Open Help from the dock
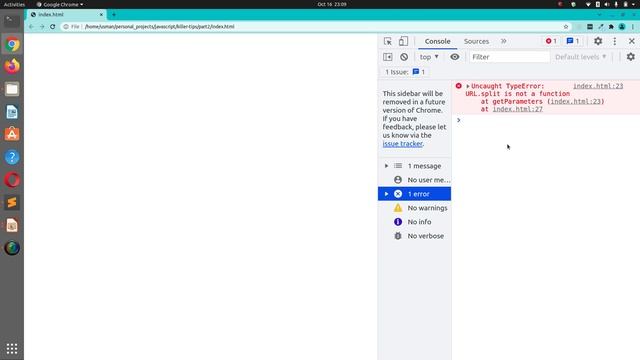The image size is (640, 360). (x=12, y=157)
